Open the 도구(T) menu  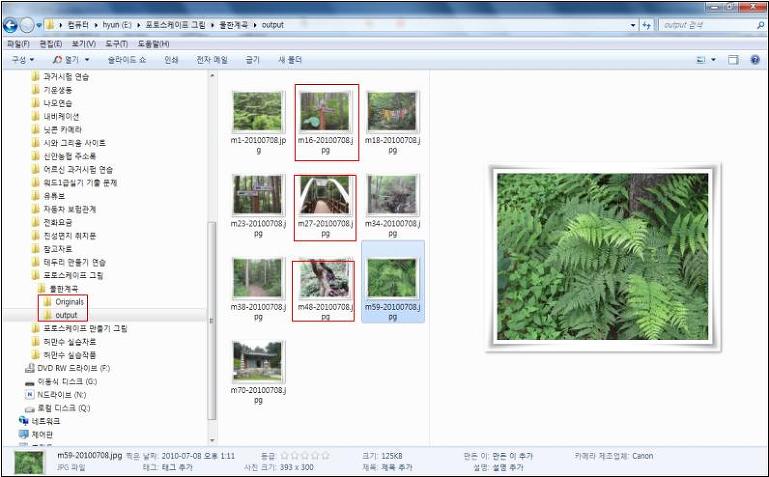tap(116, 44)
